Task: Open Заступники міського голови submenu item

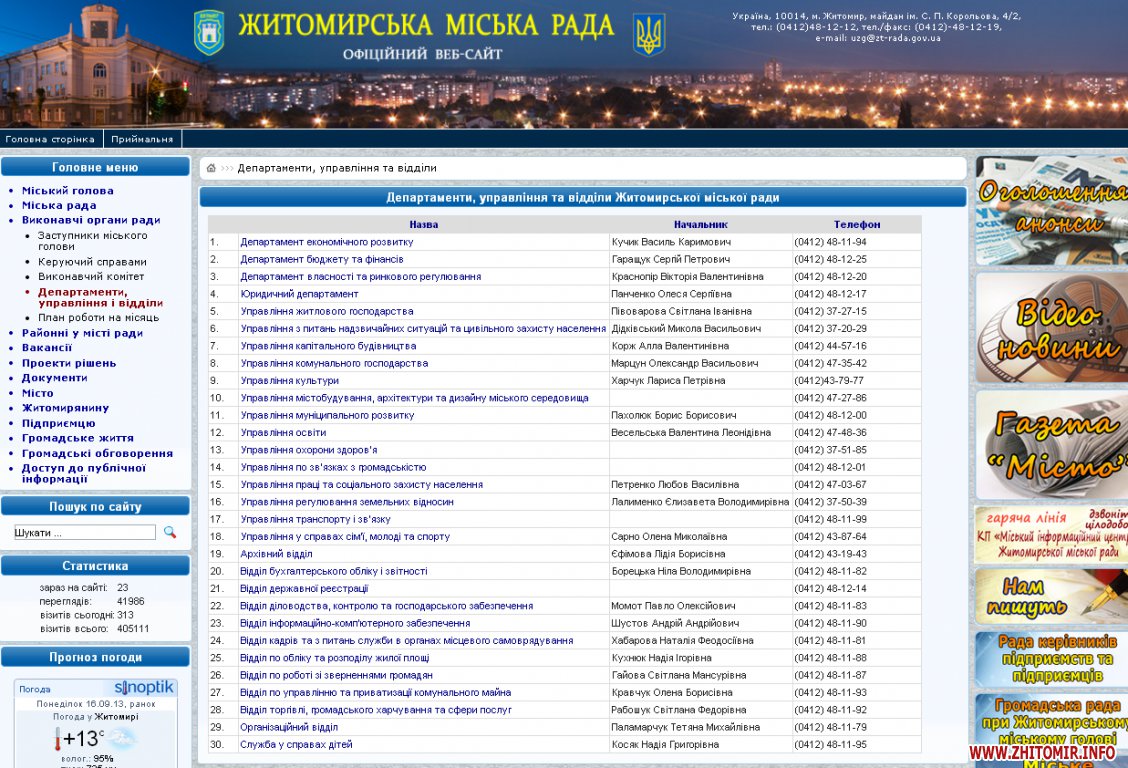Action: (92, 240)
